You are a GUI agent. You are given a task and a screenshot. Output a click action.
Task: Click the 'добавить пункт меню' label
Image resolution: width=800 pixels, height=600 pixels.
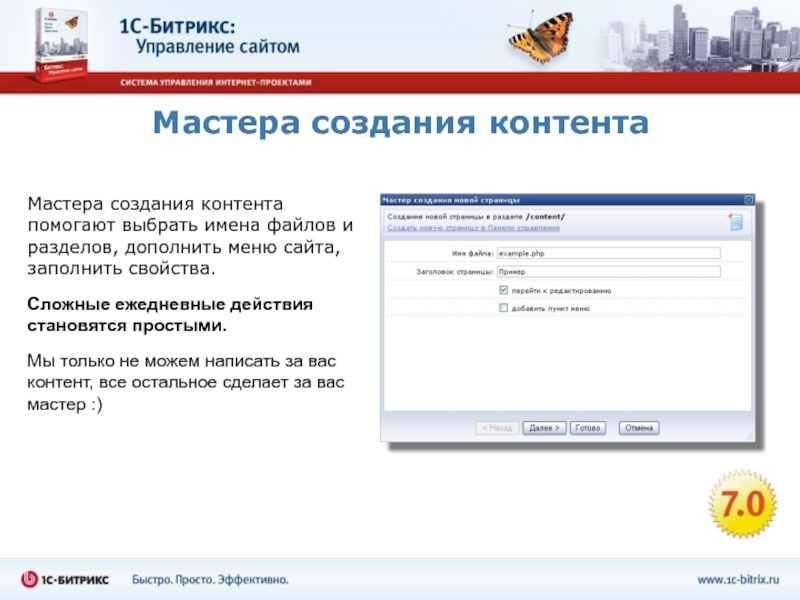point(551,308)
